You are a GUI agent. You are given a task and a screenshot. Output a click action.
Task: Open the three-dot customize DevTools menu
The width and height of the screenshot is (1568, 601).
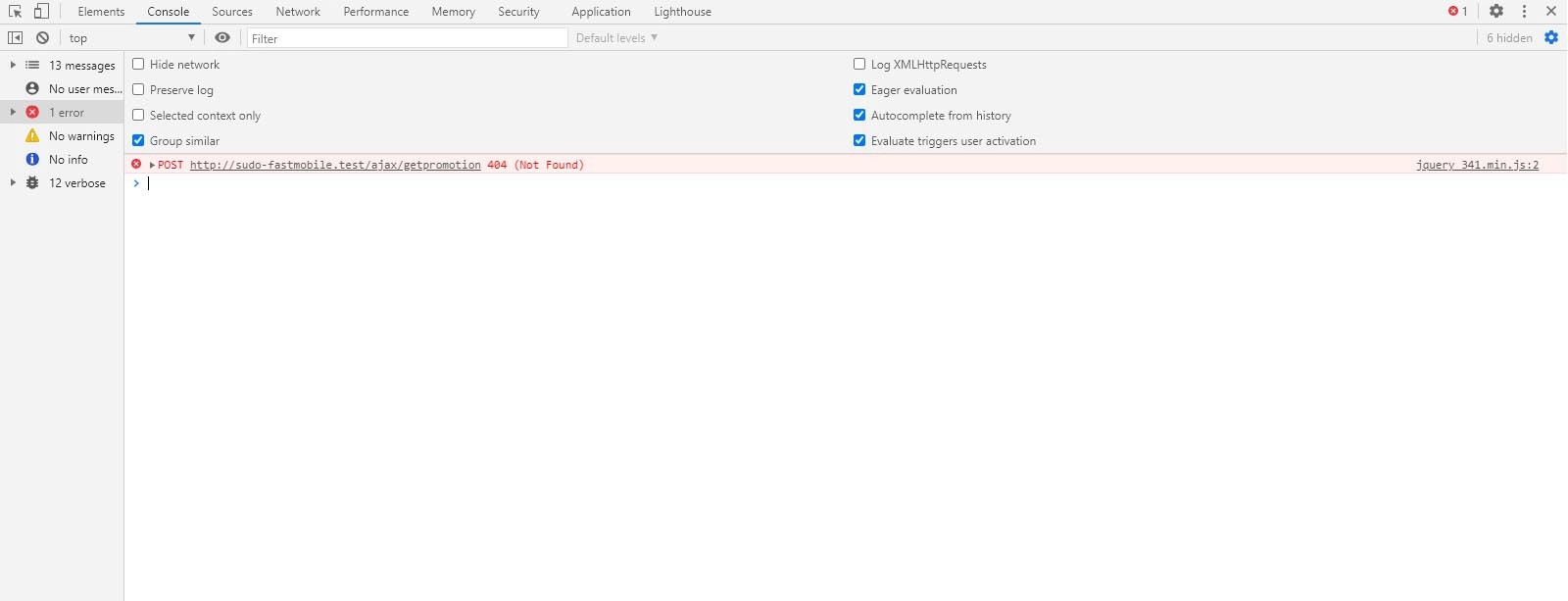(x=1524, y=12)
